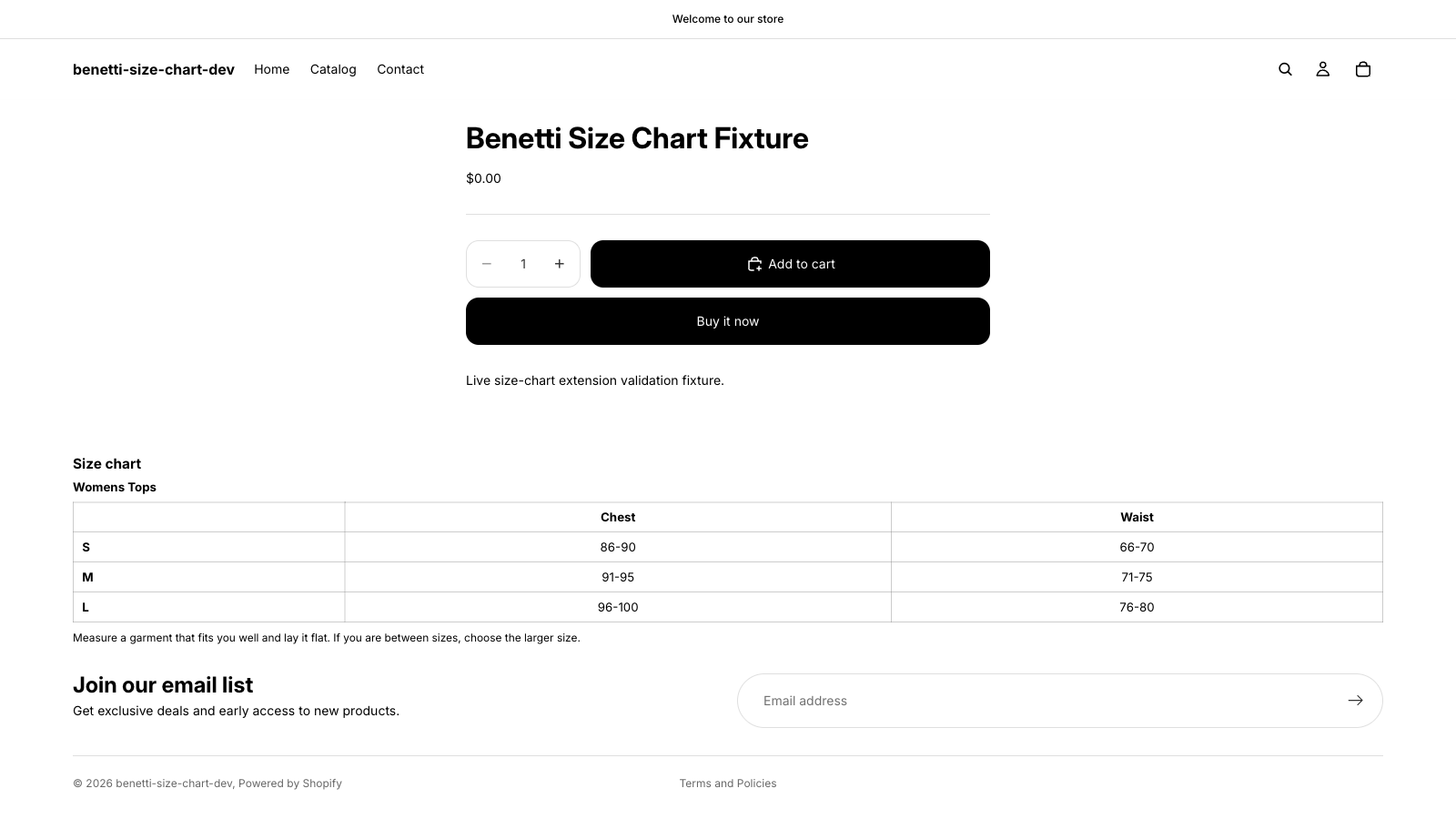The height and width of the screenshot is (819, 1456).
Task: Select the M size row label
Action: pyautogui.click(x=87, y=577)
